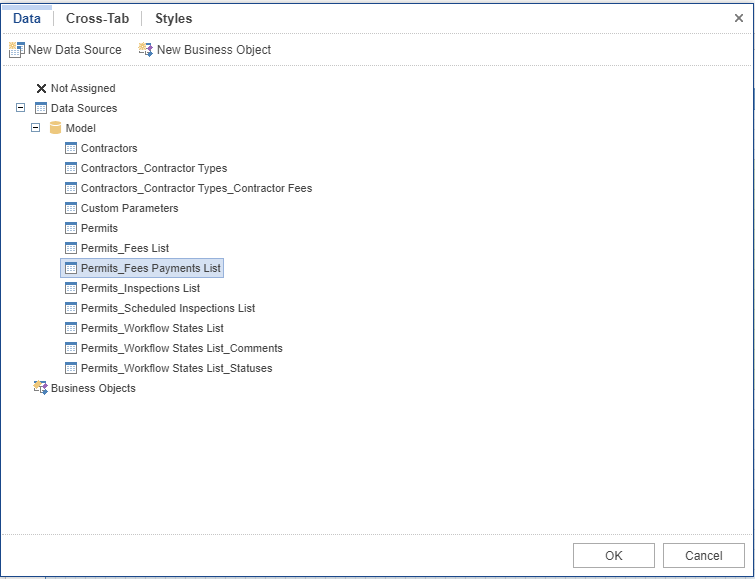
Task: Open the Cross-Tab tab
Action: coord(97,18)
